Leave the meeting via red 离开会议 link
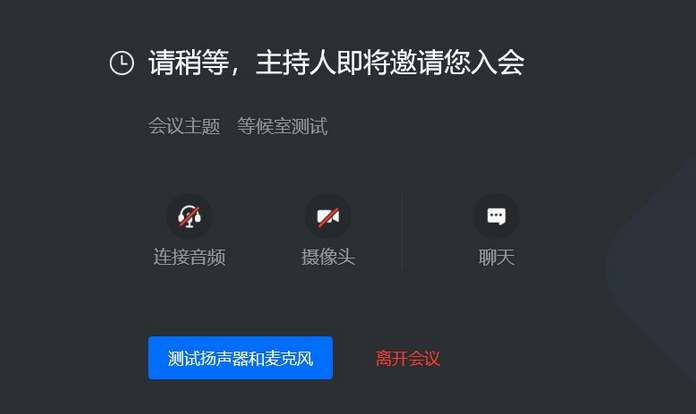This screenshot has width=696, height=414. [x=407, y=358]
